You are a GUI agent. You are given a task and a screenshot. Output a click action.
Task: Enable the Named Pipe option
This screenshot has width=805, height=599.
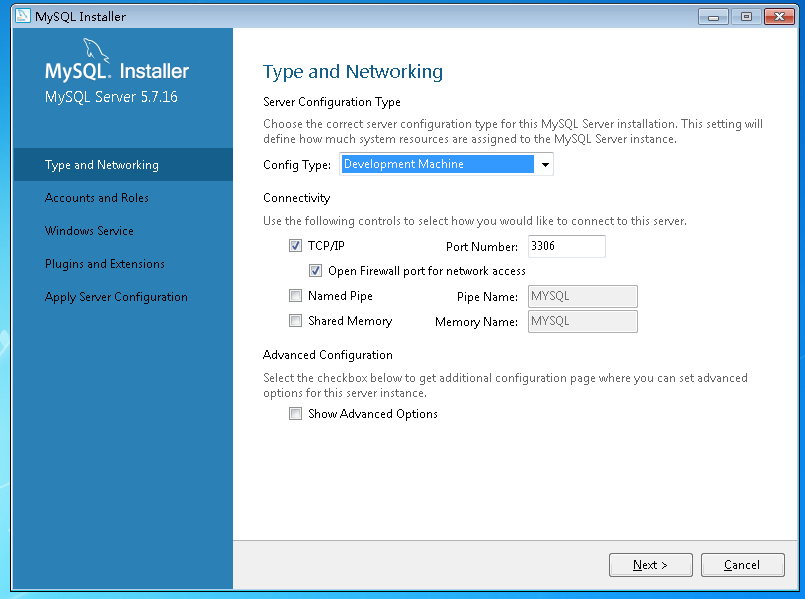coord(295,296)
